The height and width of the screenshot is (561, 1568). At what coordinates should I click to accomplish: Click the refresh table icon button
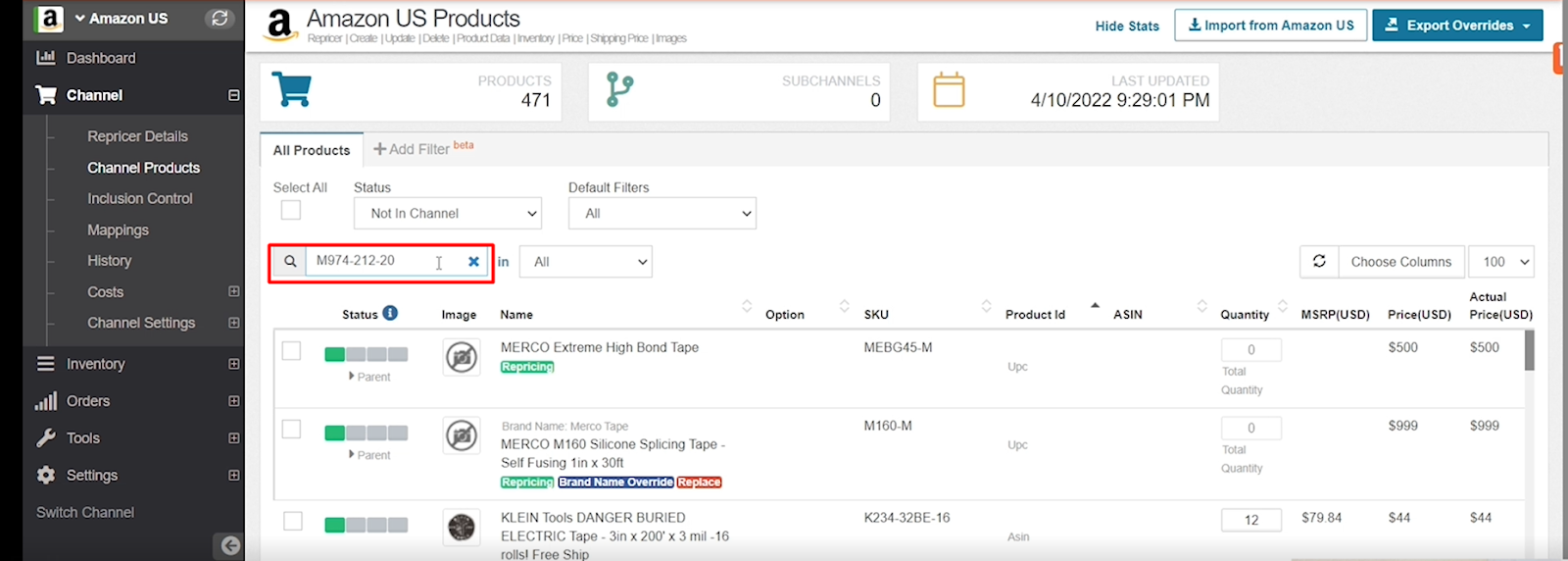1319,262
